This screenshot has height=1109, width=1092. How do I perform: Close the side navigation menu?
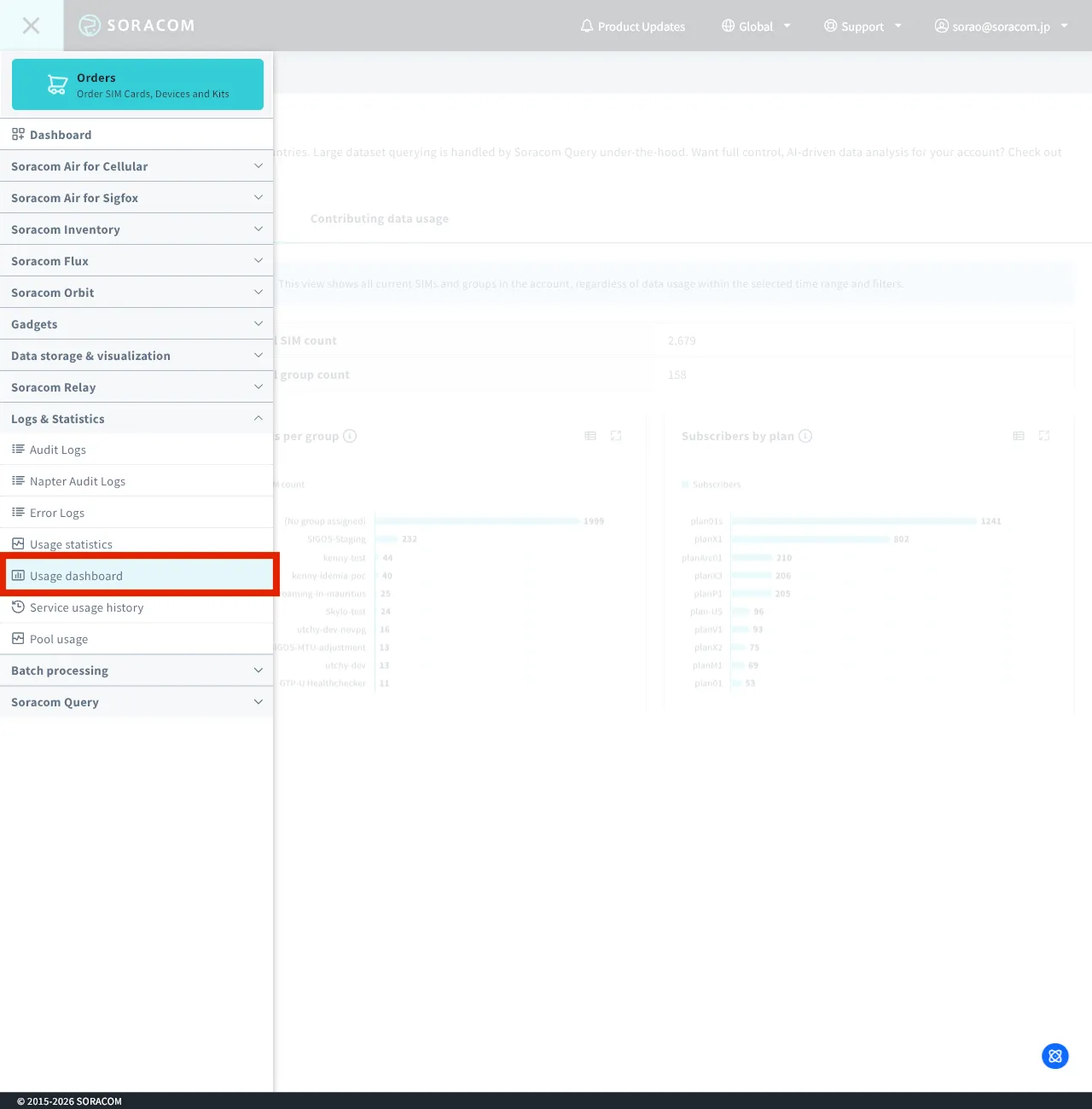coord(32,26)
